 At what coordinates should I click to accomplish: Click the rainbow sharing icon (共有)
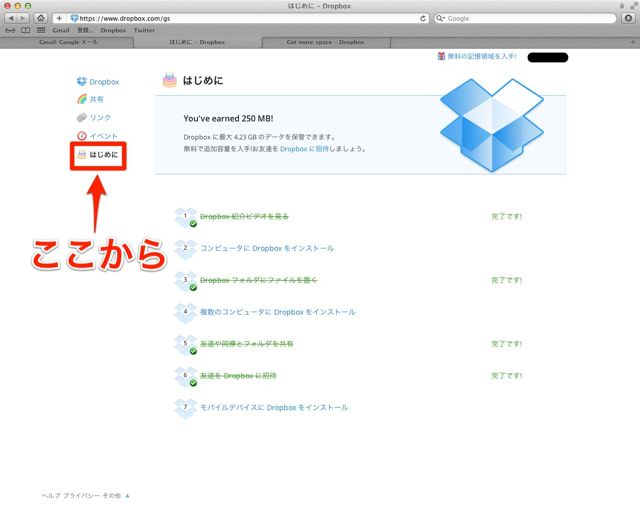(x=82, y=99)
